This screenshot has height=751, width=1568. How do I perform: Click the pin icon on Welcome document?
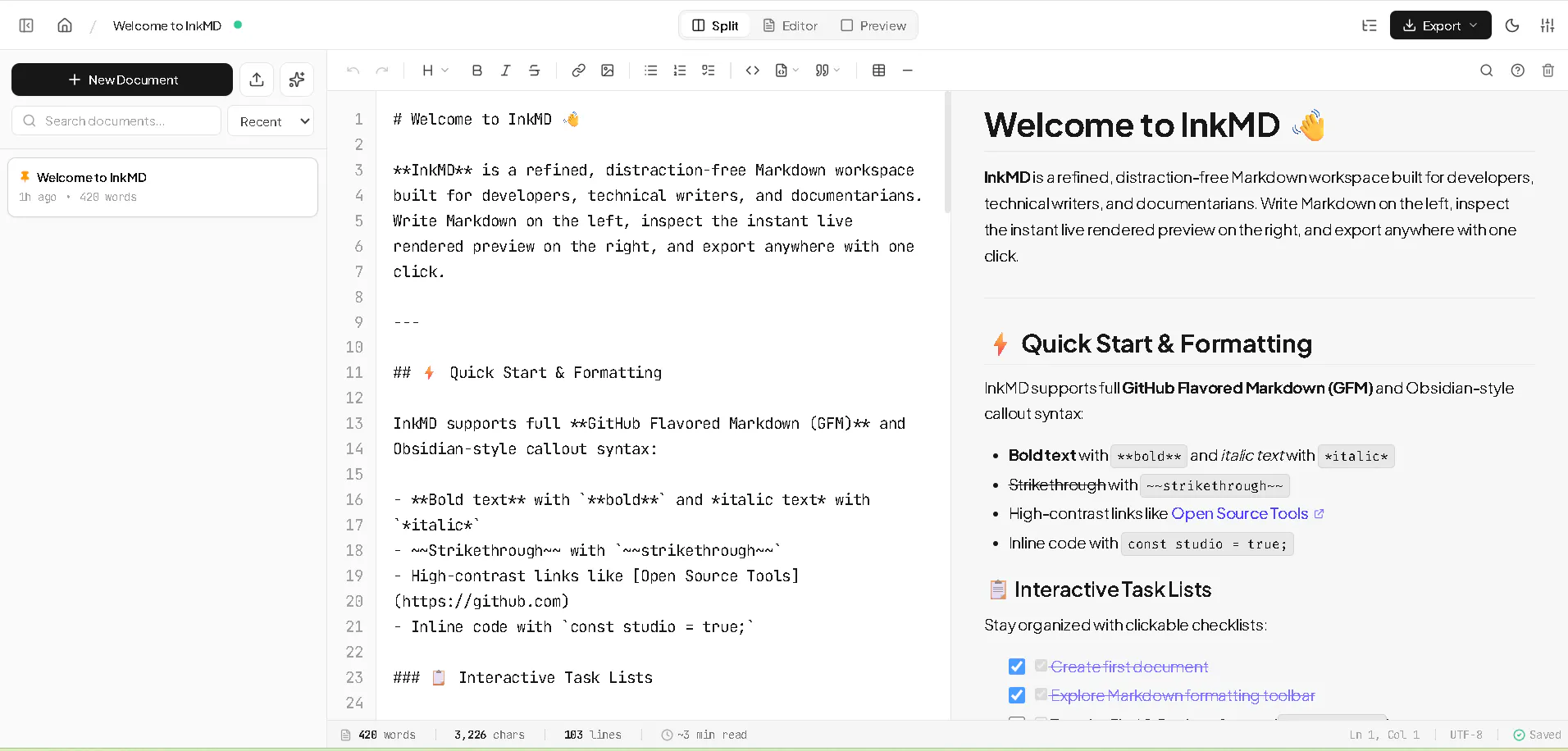click(x=25, y=176)
